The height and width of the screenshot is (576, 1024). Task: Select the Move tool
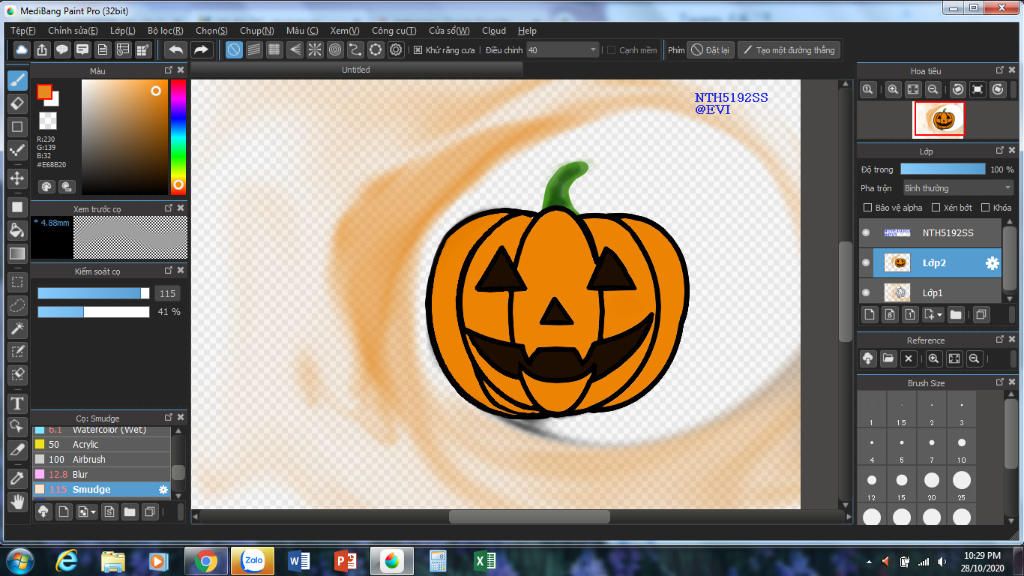[x=18, y=178]
